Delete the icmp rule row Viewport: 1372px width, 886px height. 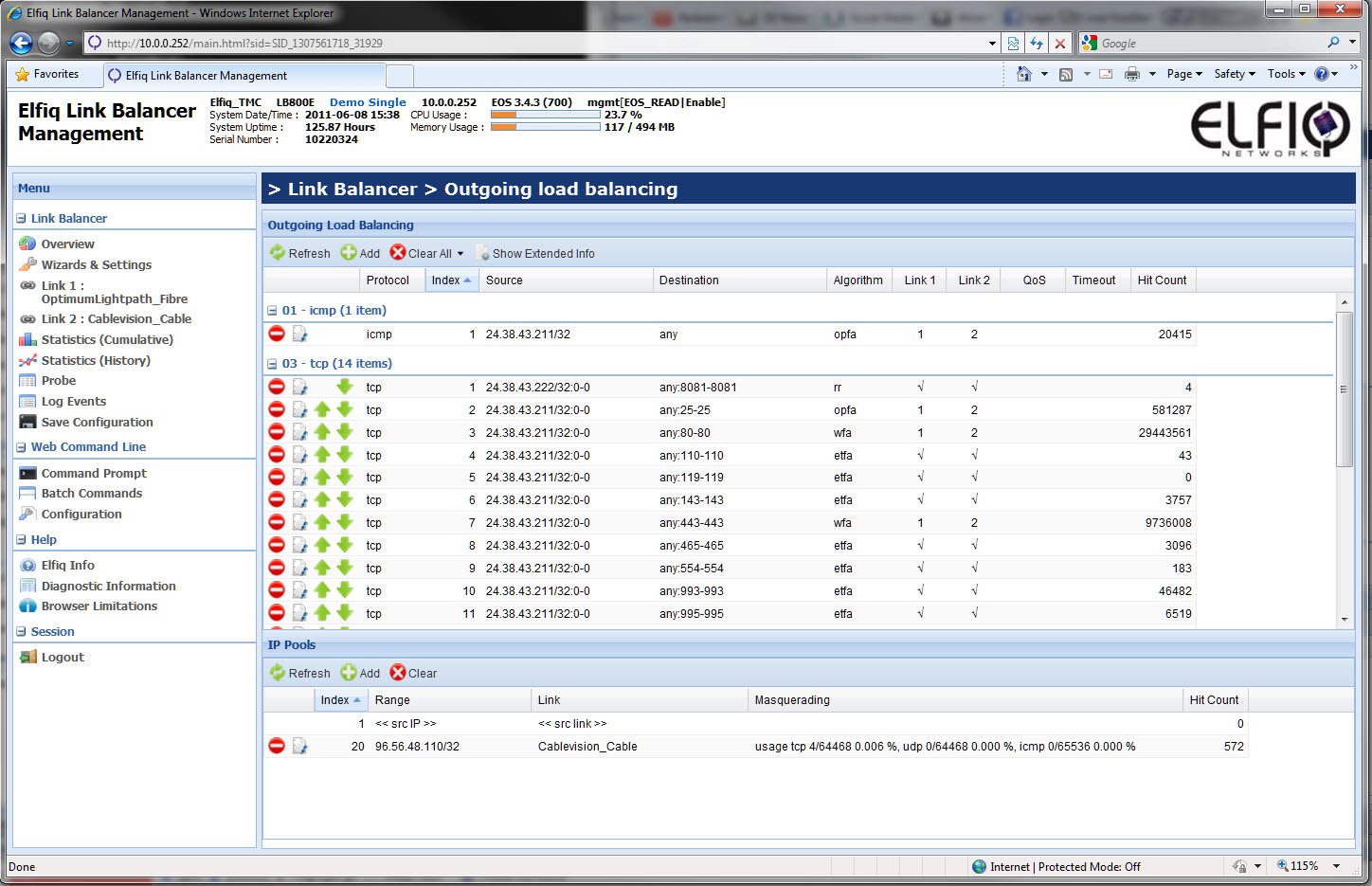tap(277, 334)
